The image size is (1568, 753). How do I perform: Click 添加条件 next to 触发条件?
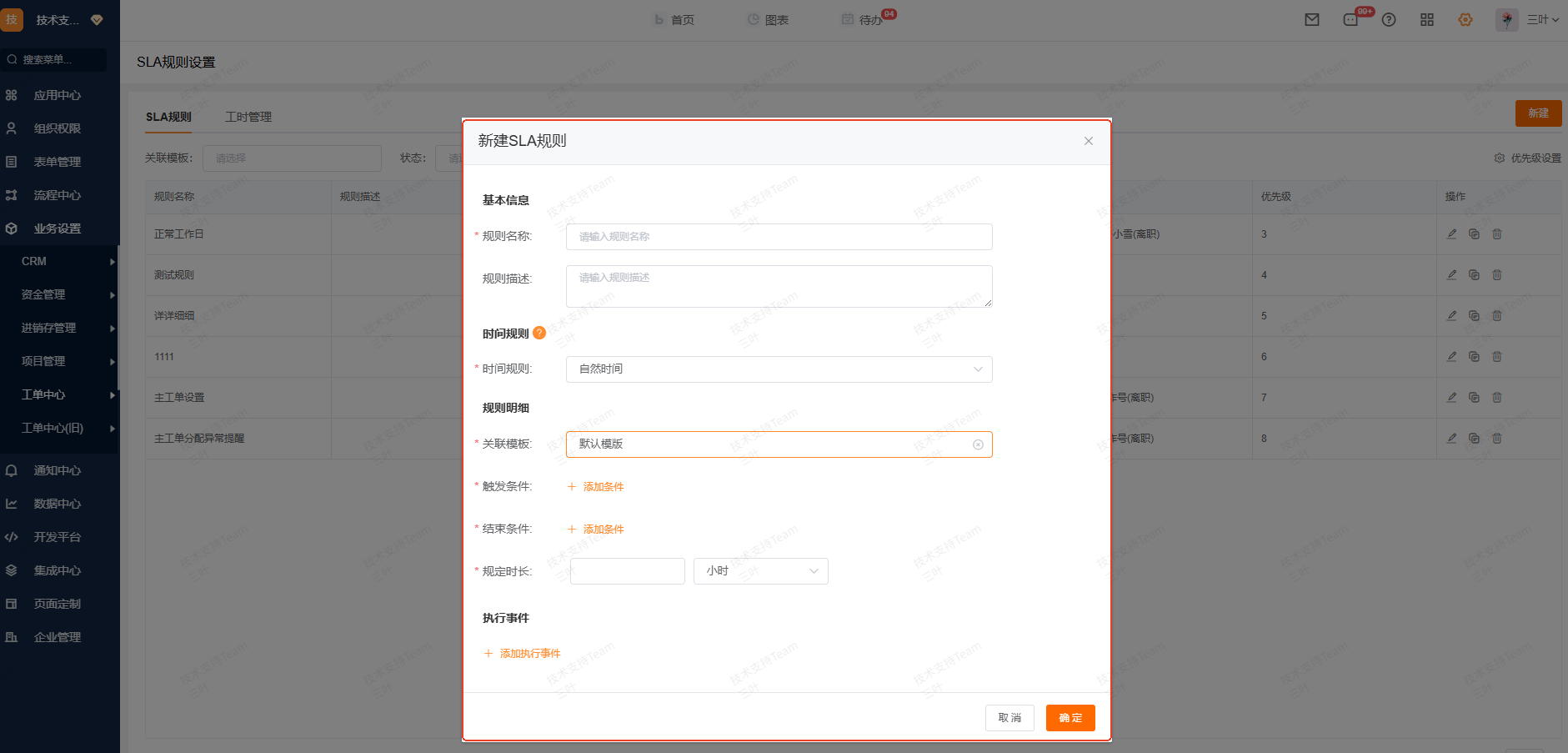point(596,487)
